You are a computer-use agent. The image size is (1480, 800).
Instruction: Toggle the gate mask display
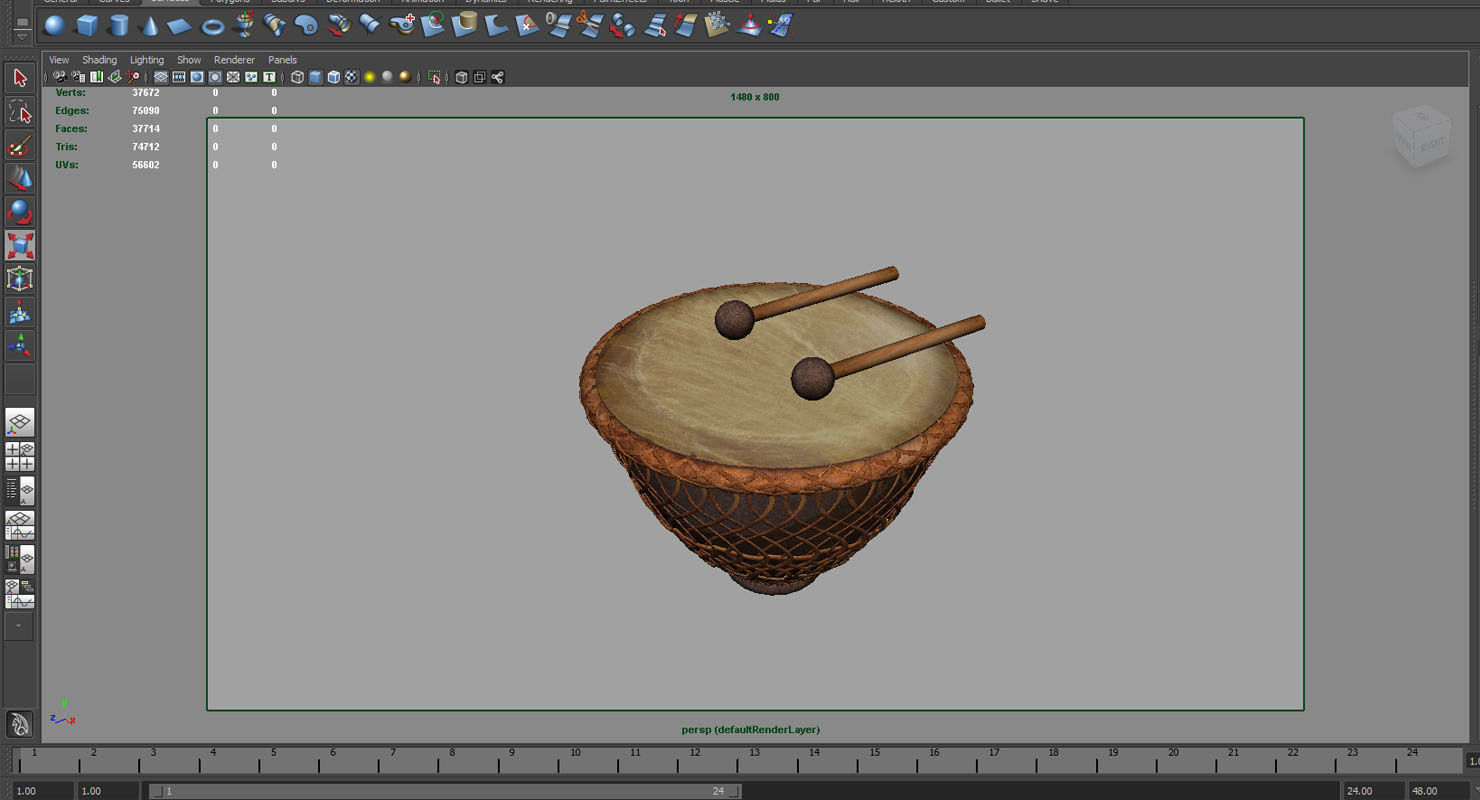coord(215,77)
